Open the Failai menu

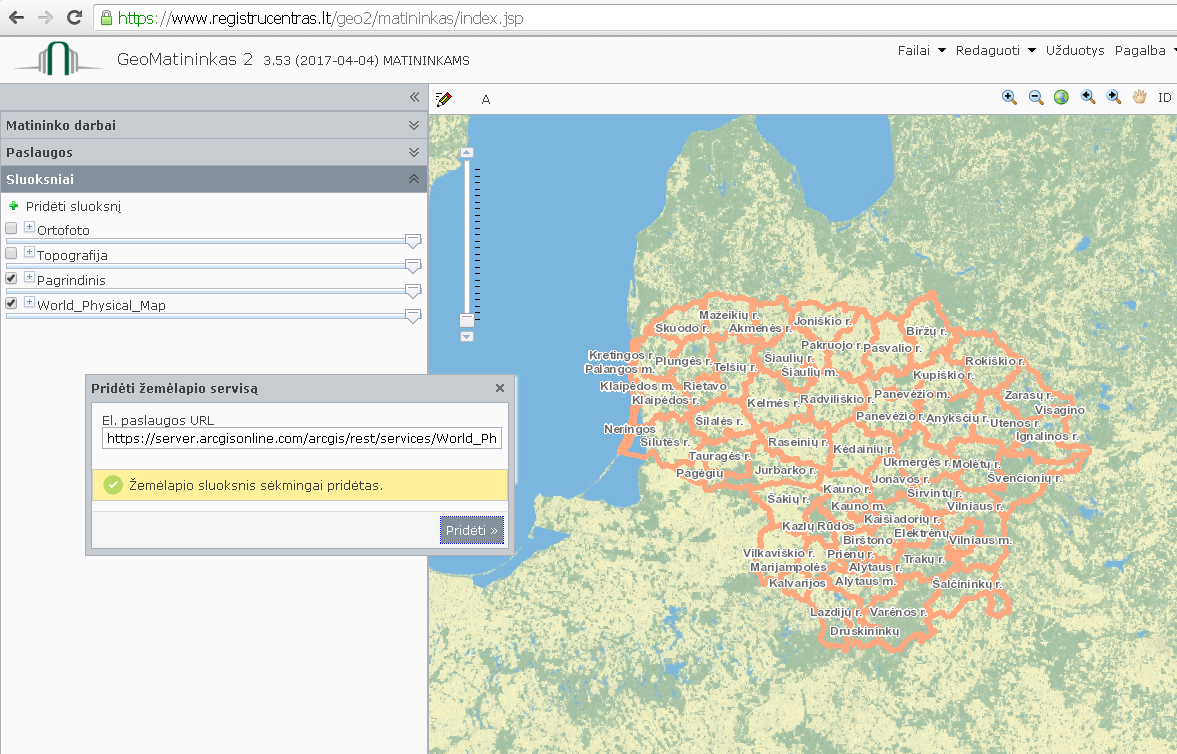[921, 50]
